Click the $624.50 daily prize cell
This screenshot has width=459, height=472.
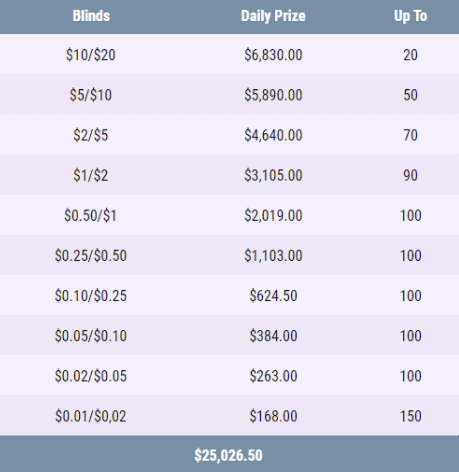click(273, 296)
